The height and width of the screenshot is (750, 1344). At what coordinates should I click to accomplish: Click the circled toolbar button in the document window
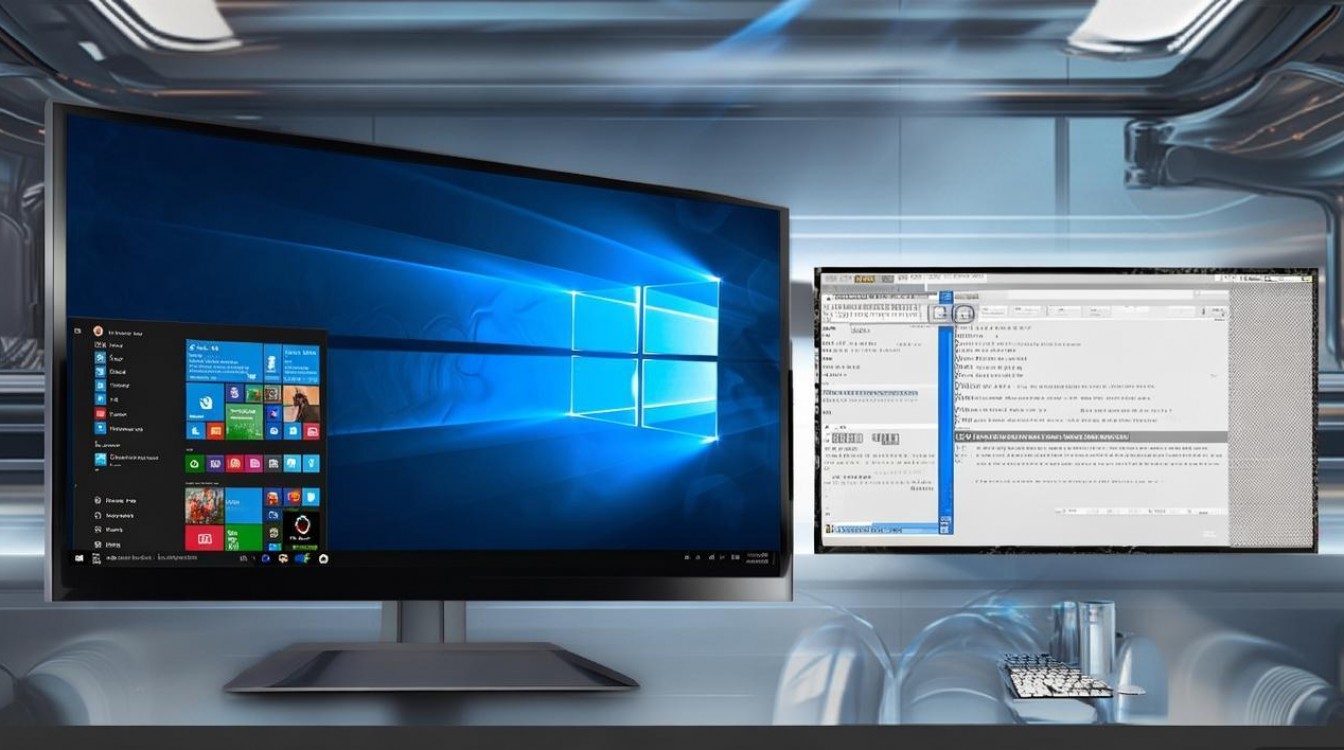(x=963, y=313)
